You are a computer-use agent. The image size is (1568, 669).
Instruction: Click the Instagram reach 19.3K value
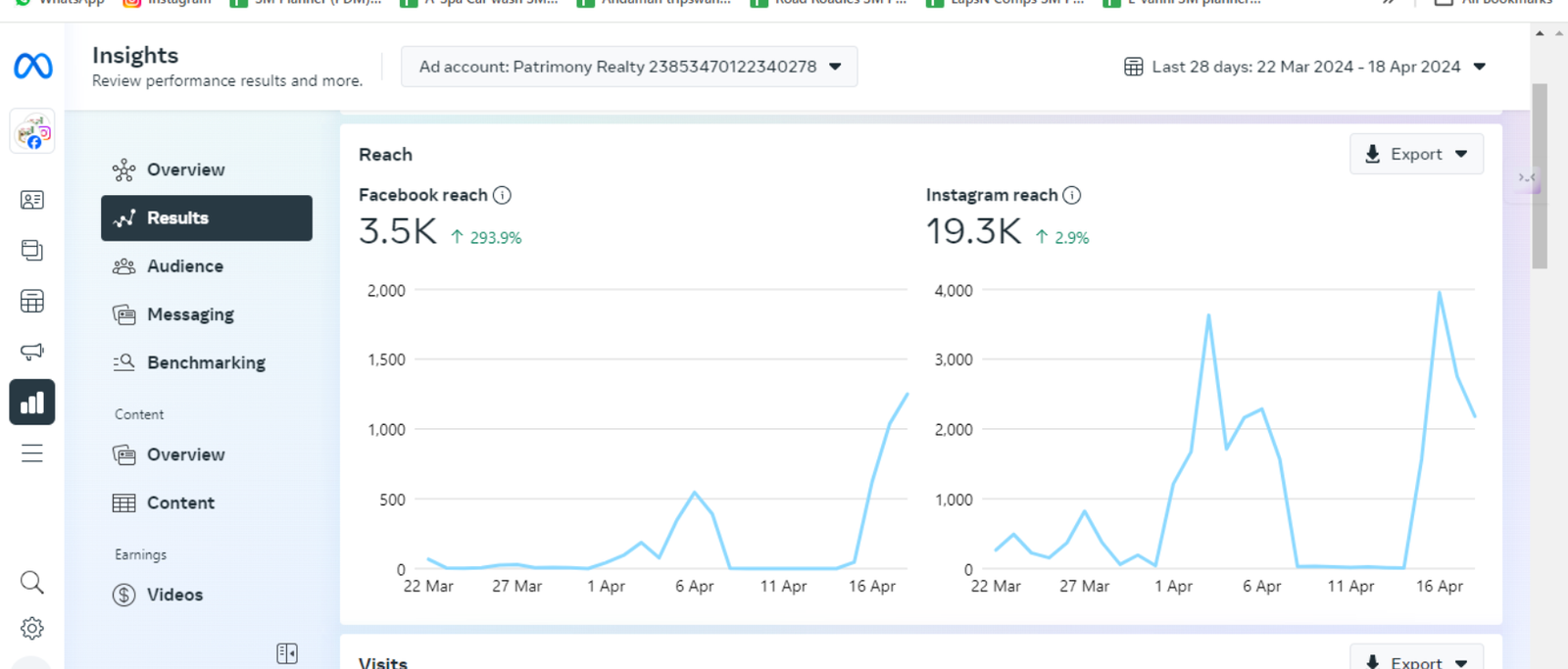973,231
